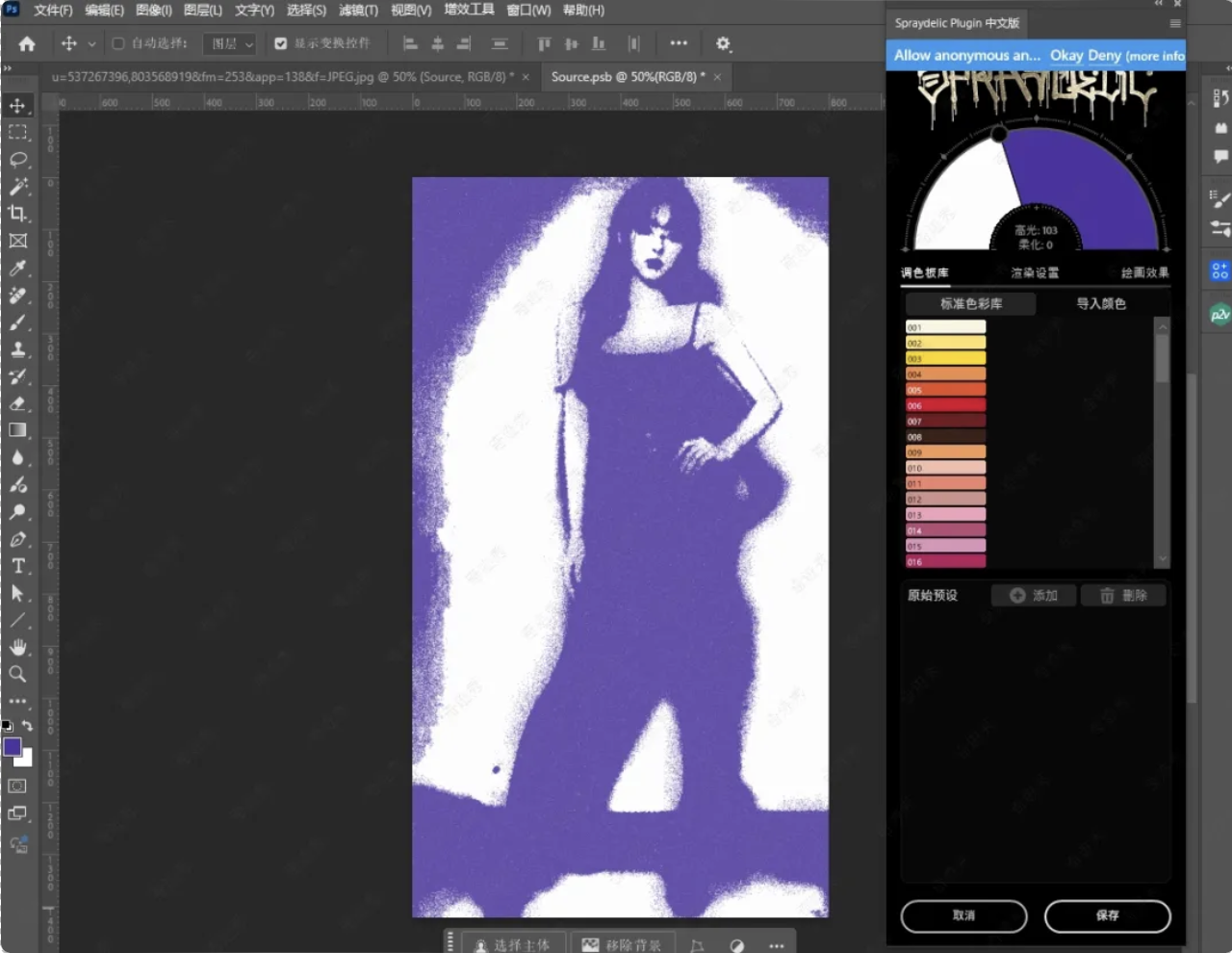Open the 图层 auto-select dropdown
Image resolution: width=1232 pixels, height=953 pixels.
(232, 43)
